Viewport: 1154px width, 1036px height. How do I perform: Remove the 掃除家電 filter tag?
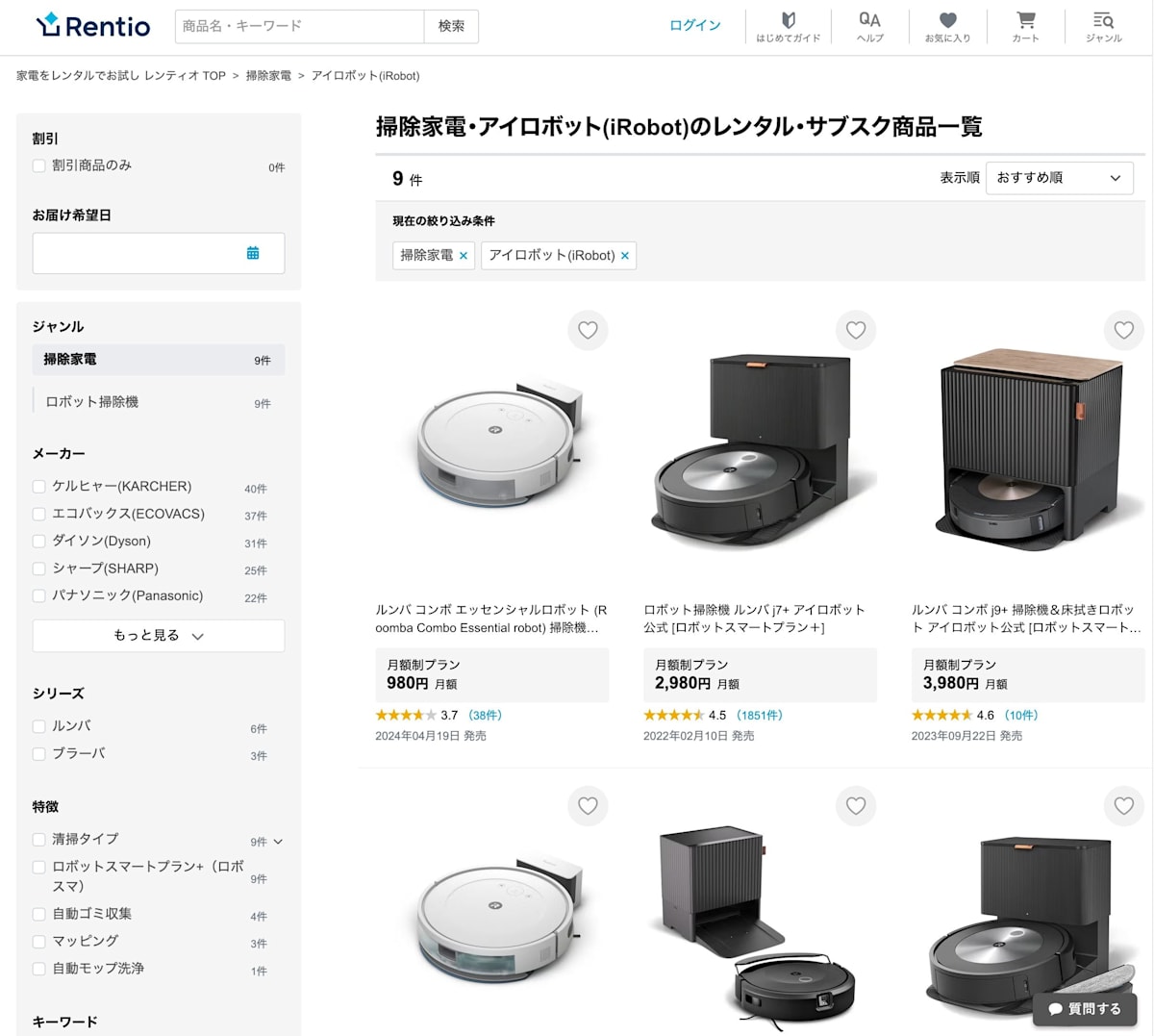pos(464,256)
